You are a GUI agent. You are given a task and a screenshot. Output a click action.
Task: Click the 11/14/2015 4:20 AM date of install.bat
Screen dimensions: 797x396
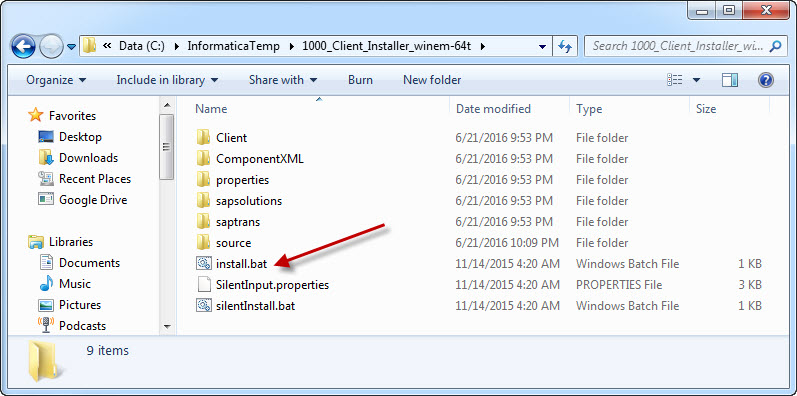[x=507, y=264]
